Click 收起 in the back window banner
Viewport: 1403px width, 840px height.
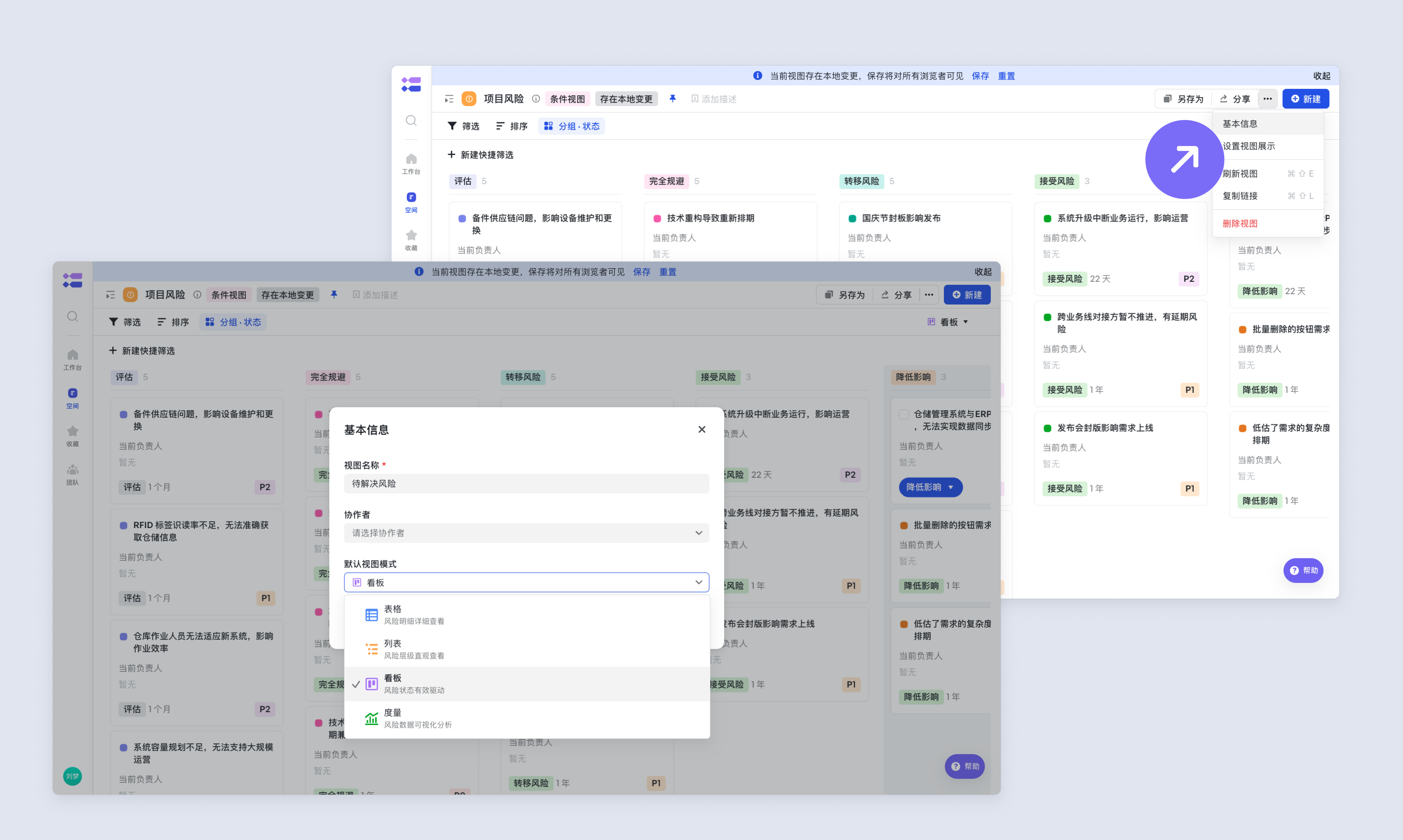click(1322, 76)
